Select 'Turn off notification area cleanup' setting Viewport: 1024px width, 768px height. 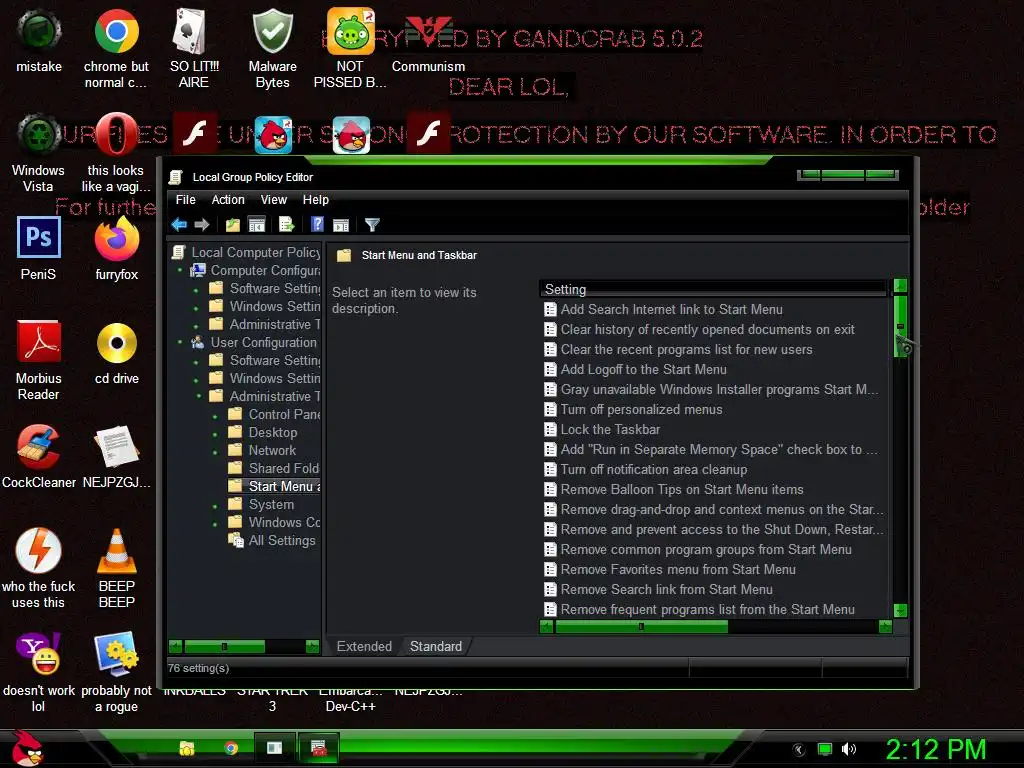pos(654,470)
